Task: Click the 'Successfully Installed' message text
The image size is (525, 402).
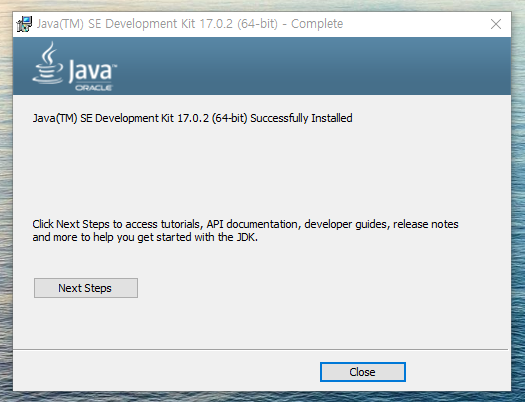Action: 192,118
